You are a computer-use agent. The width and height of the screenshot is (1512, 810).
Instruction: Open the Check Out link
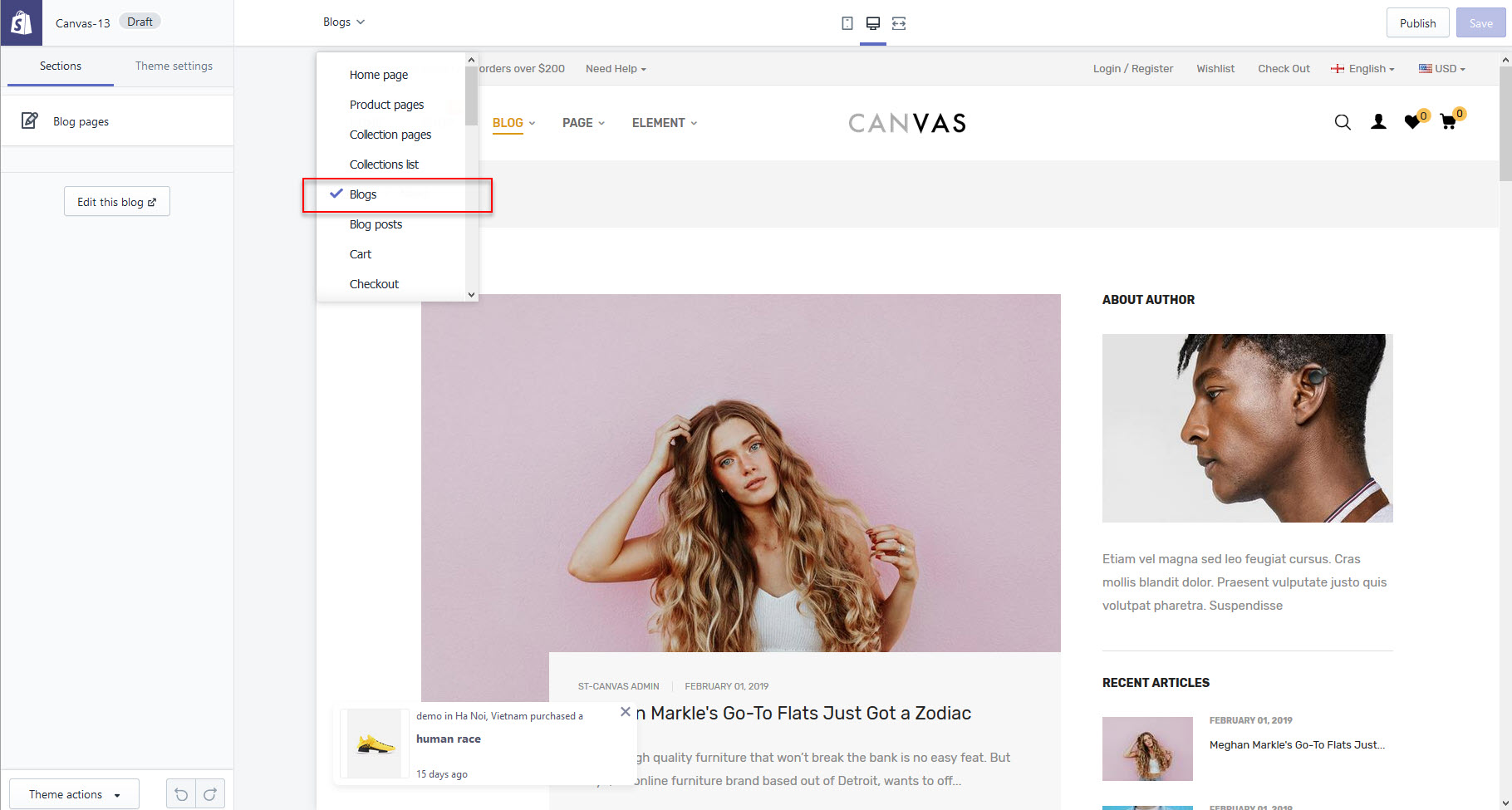pos(1284,69)
